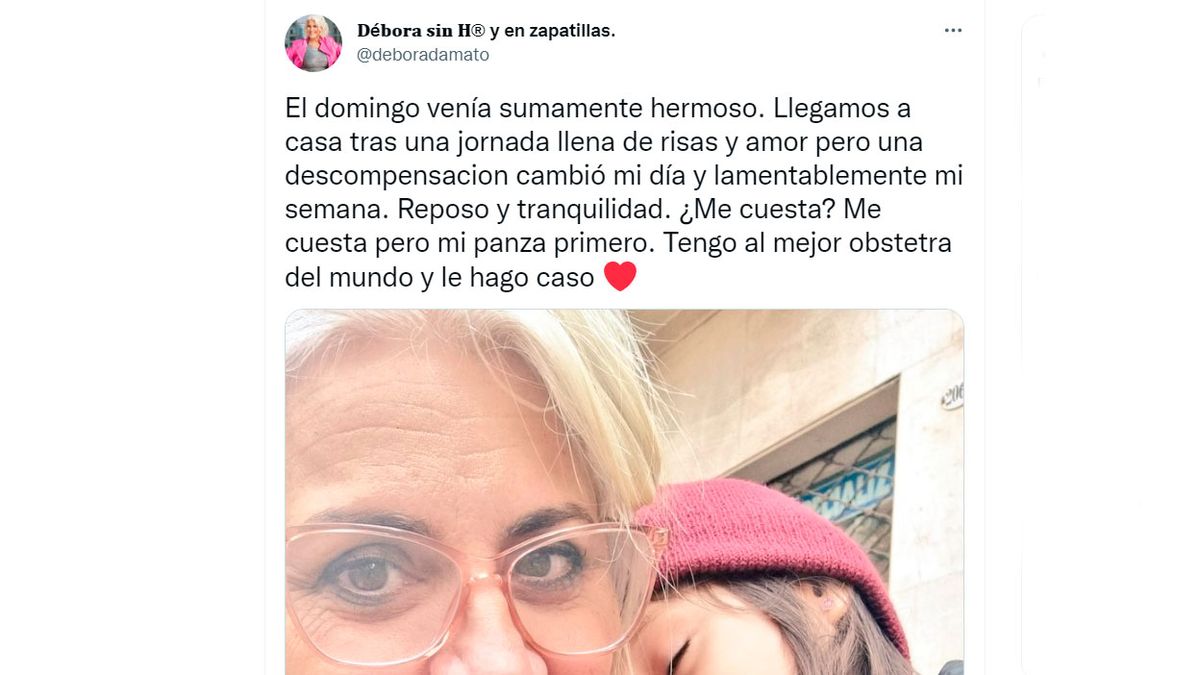Viewport: 1200px width, 675px height.
Task: Click the building number plaque in the photo
Action: pos(951,397)
